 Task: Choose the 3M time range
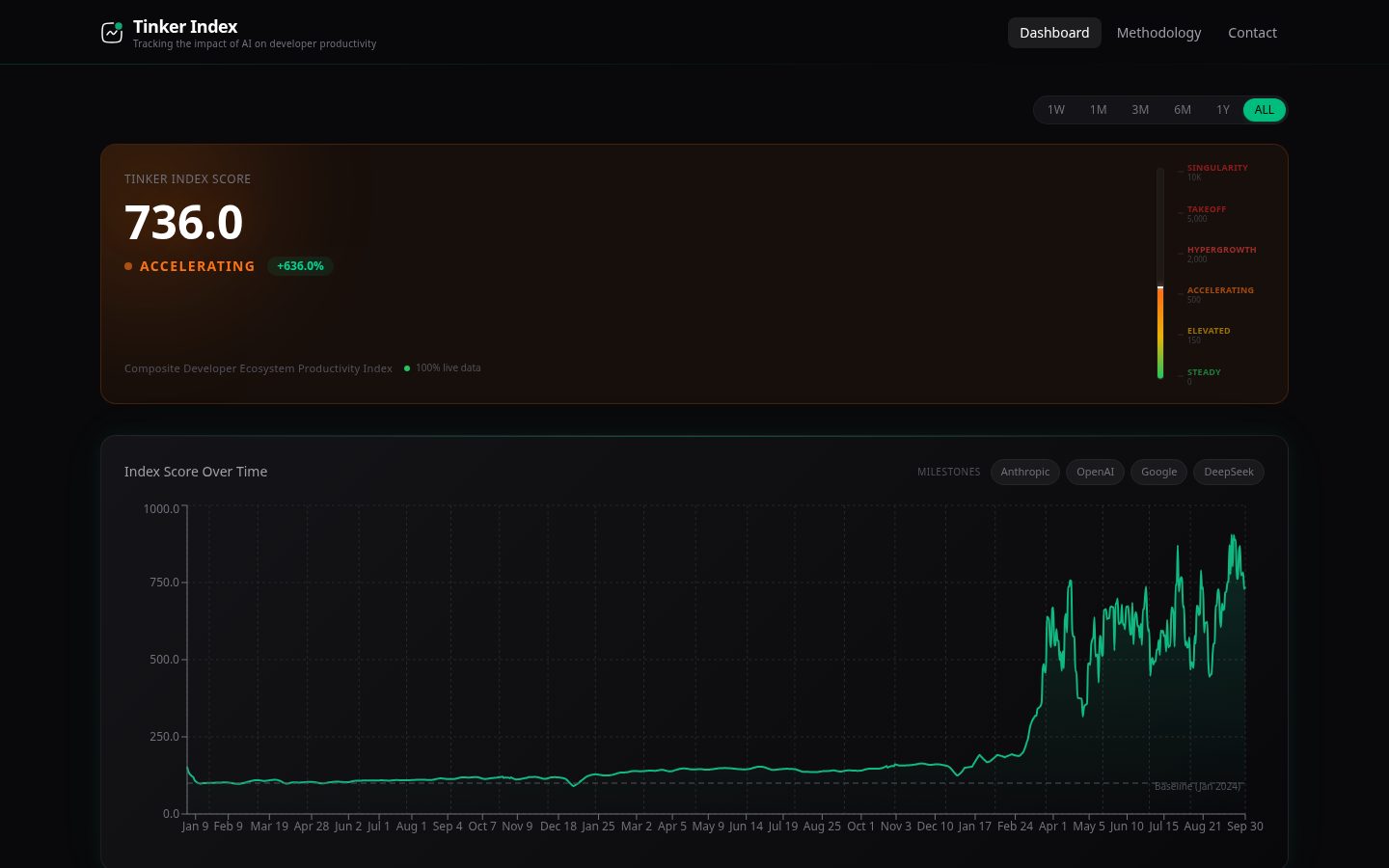[x=1140, y=110]
